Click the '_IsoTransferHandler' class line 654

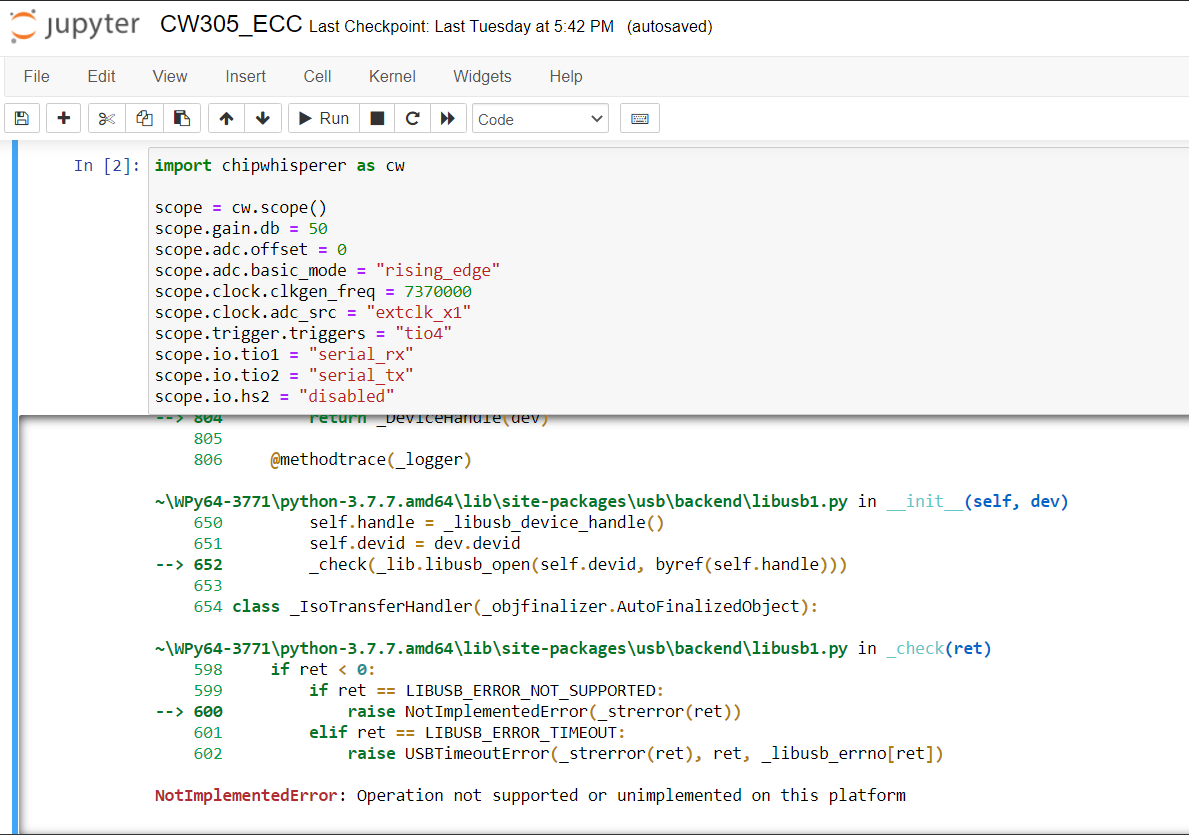pyautogui.click(x=505, y=607)
